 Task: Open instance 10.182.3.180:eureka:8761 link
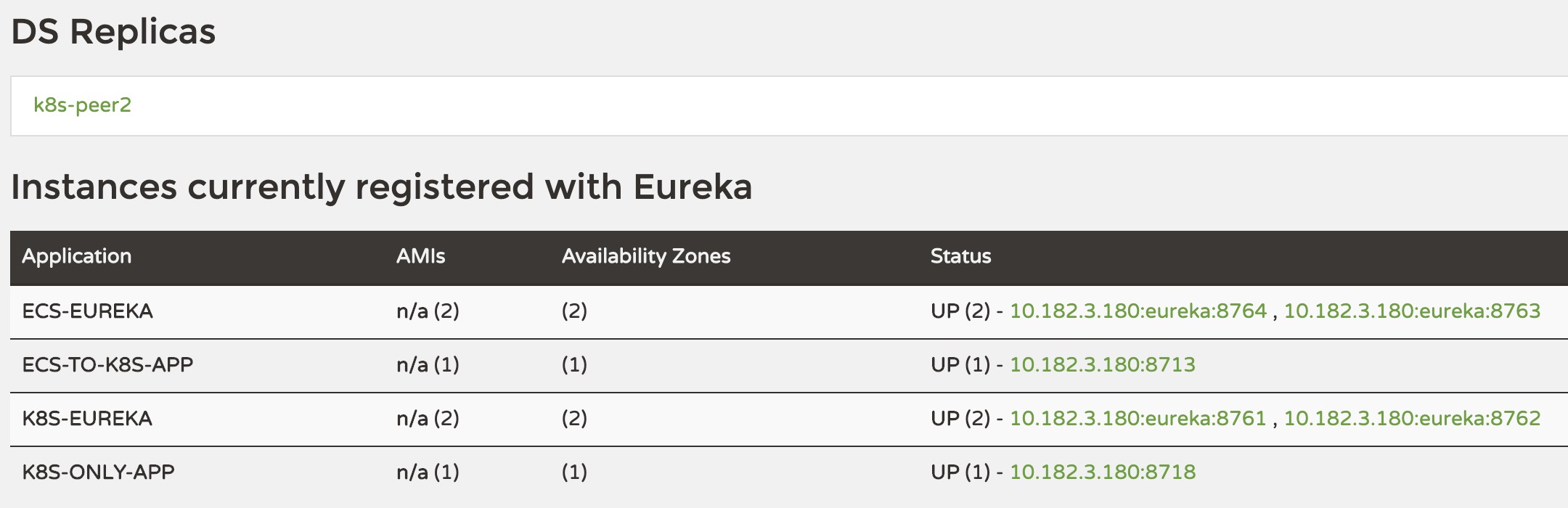[1138, 418]
